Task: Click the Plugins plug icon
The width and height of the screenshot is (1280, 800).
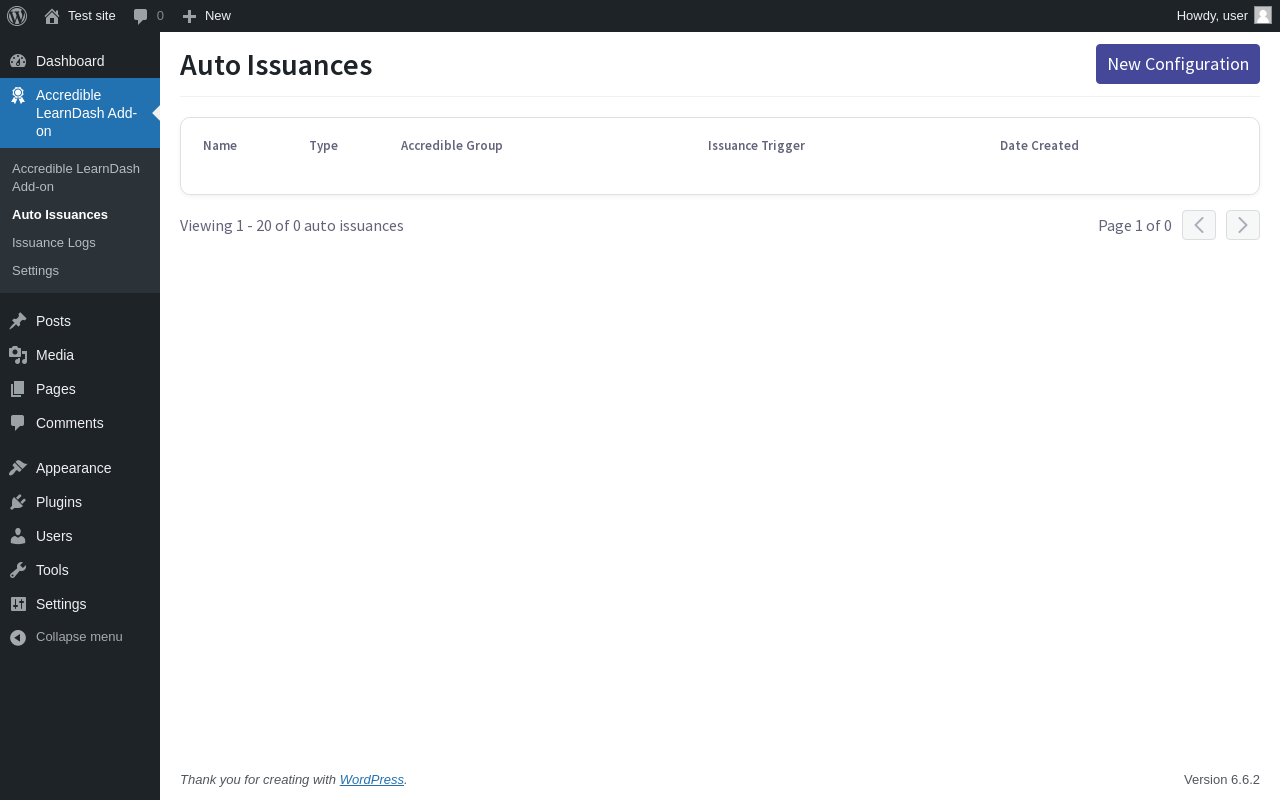Action: pyautogui.click(x=18, y=502)
